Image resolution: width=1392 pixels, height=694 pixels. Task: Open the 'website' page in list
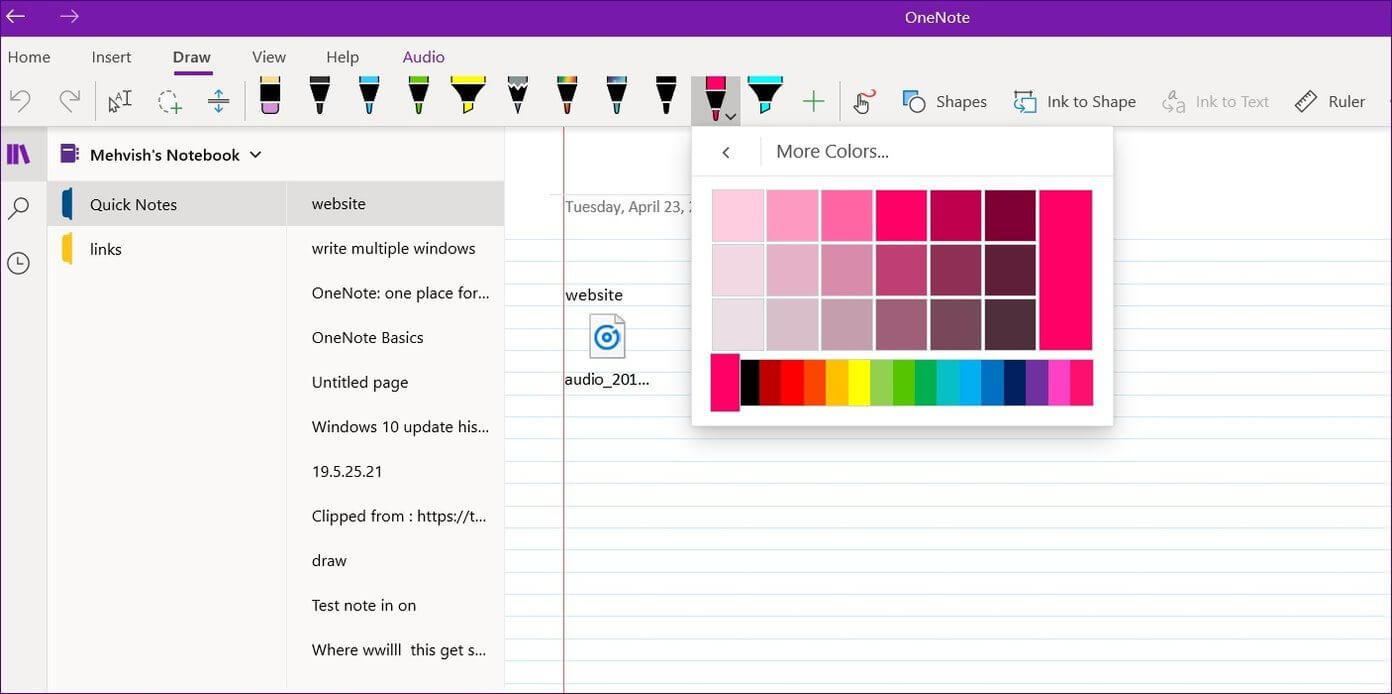click(395, 204)
